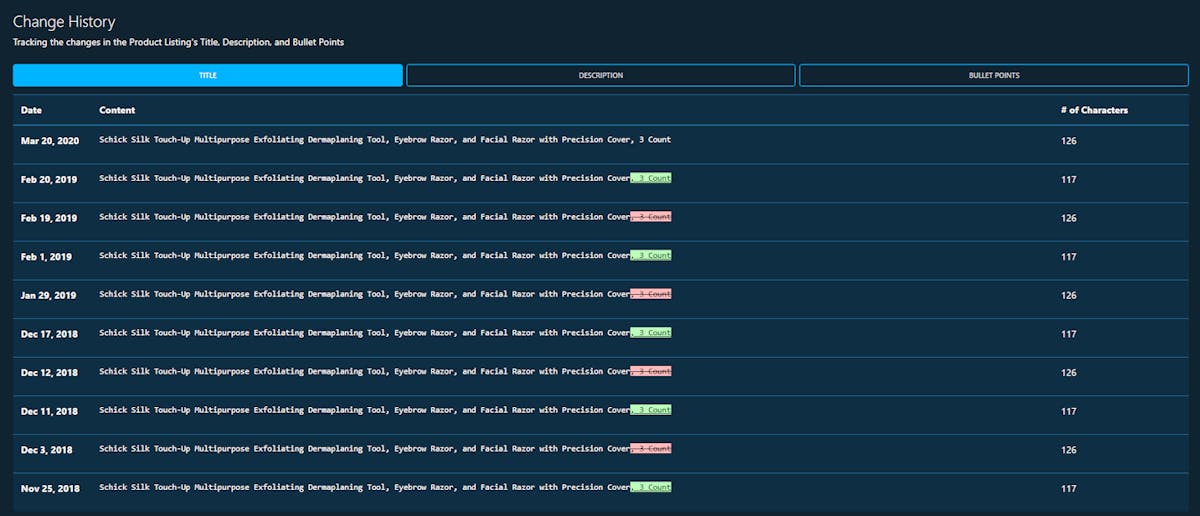Click character count 117 in Dec 17, 2018 row
The height and width of the screenshot is (516, 1200).
(x=1069, y=334)
